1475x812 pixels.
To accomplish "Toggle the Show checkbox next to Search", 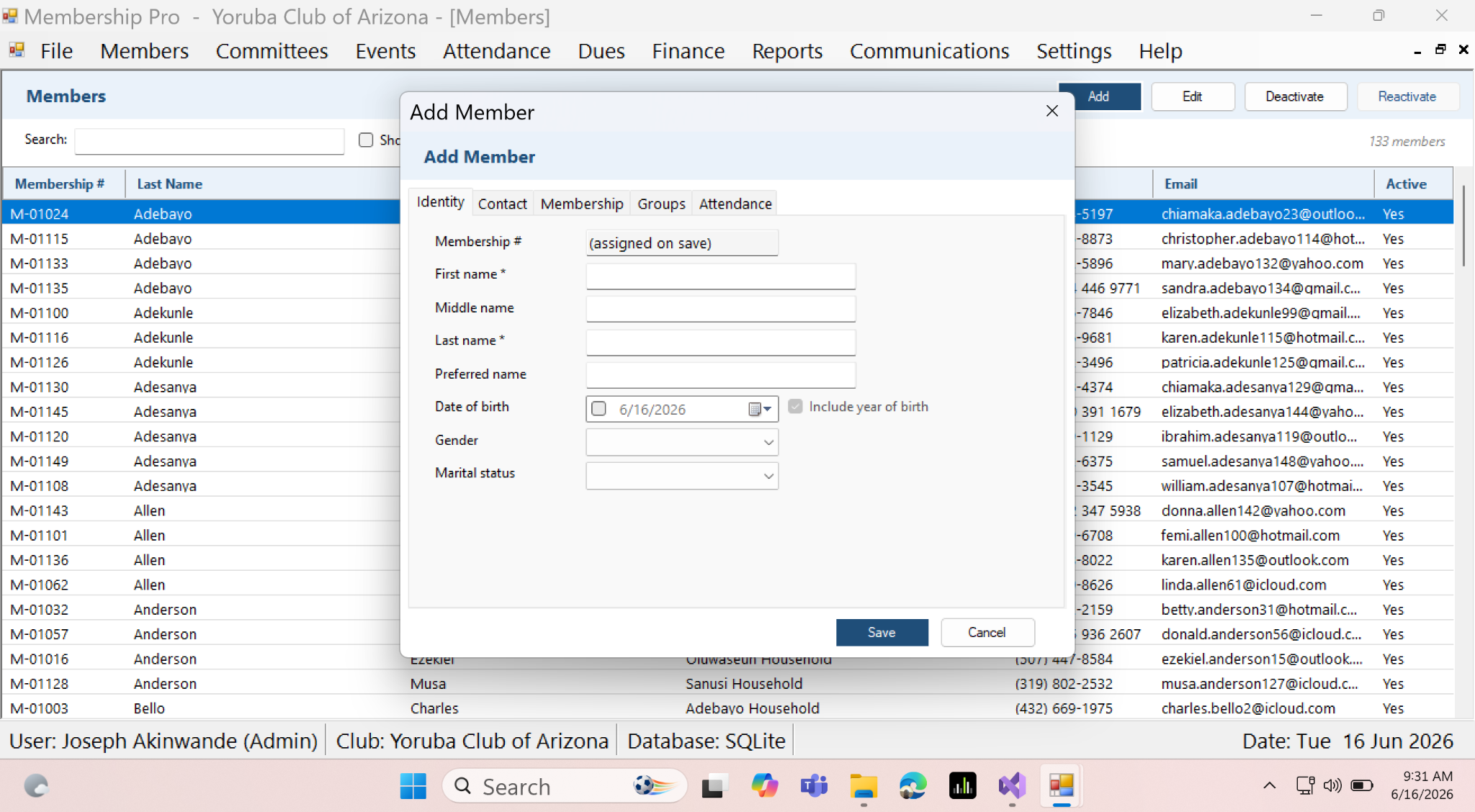I will click(x=366, y=140).
